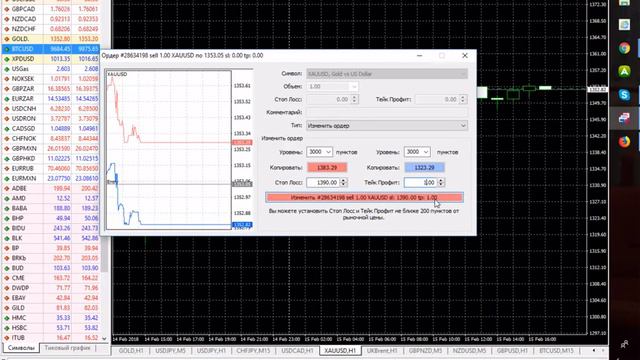Switch to the Тиковый график tab

(67, 348)
